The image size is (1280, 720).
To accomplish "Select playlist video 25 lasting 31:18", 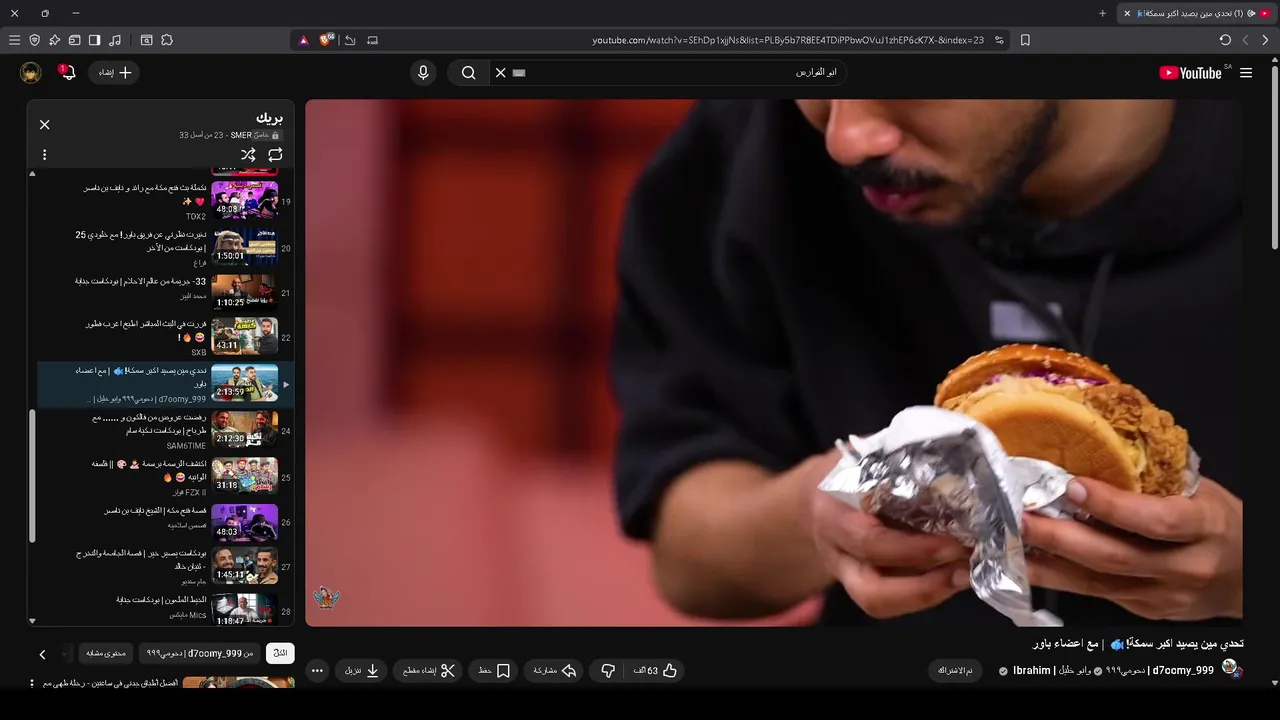I will point(166,475).
